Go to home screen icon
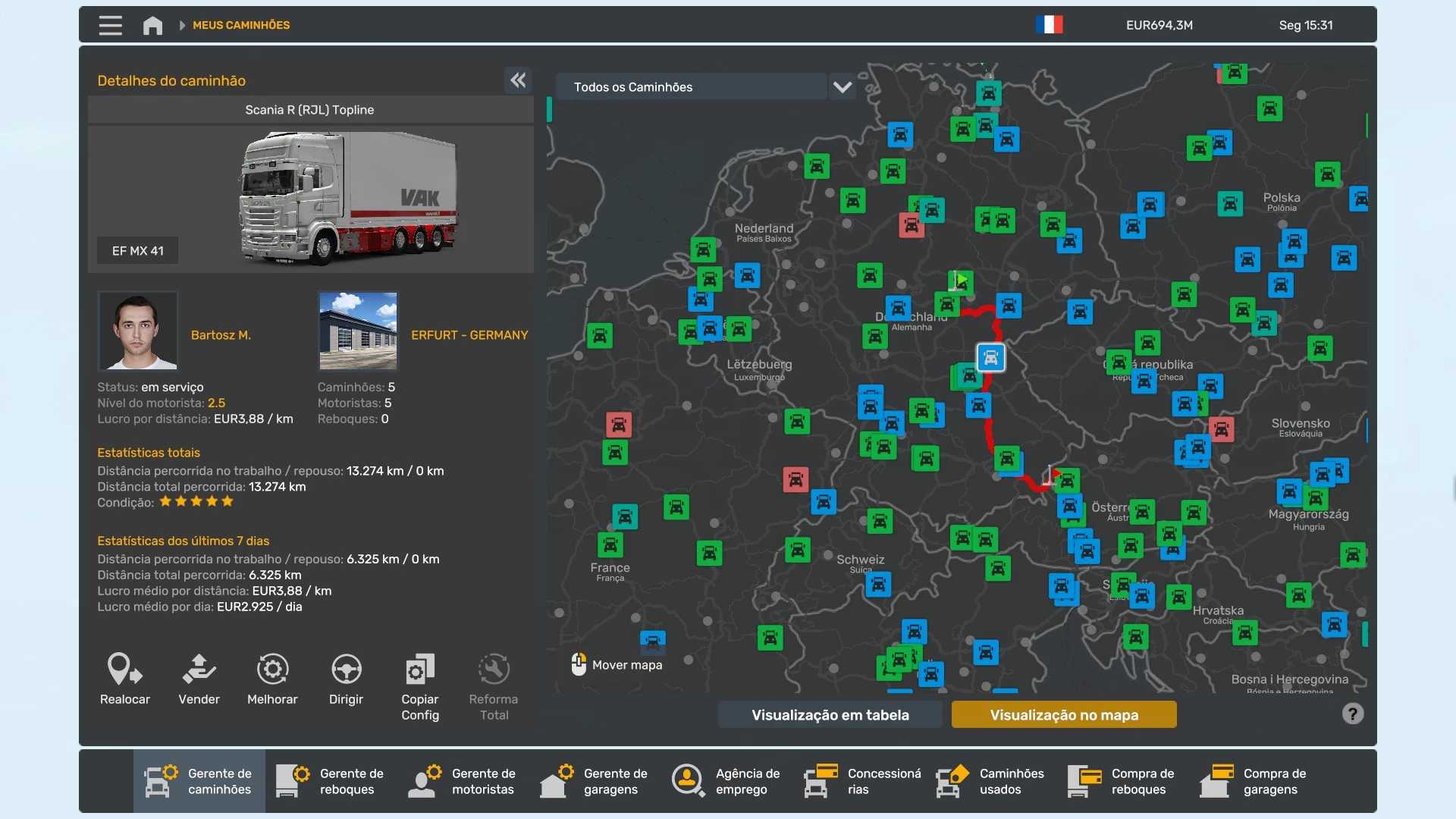The width and height of the screenshot is (1456, 819). point(152,25)
